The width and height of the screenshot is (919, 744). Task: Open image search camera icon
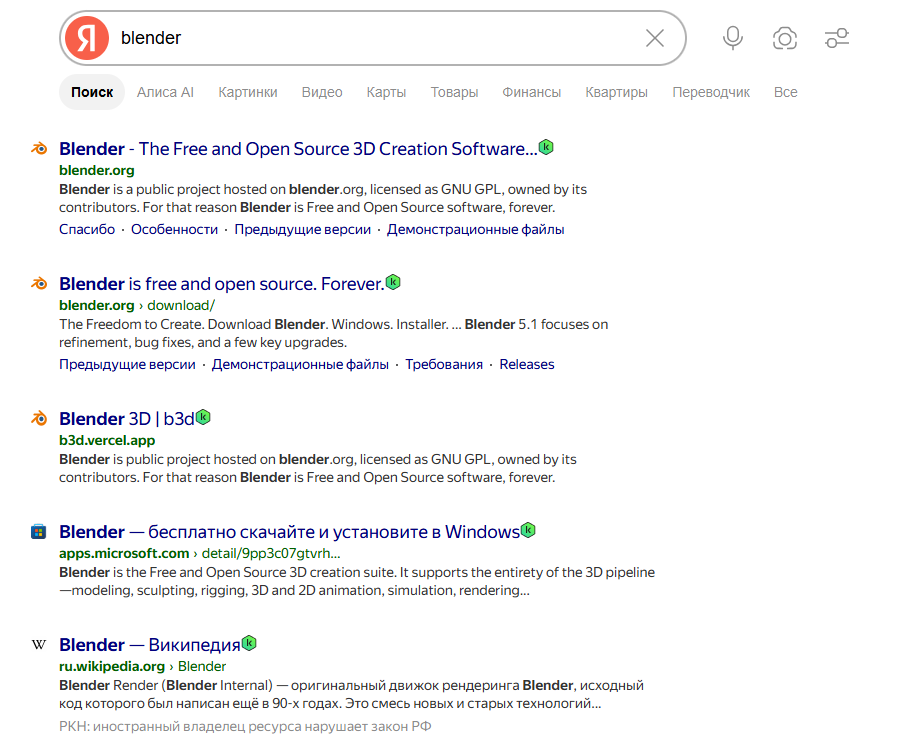tap(785, 38)
